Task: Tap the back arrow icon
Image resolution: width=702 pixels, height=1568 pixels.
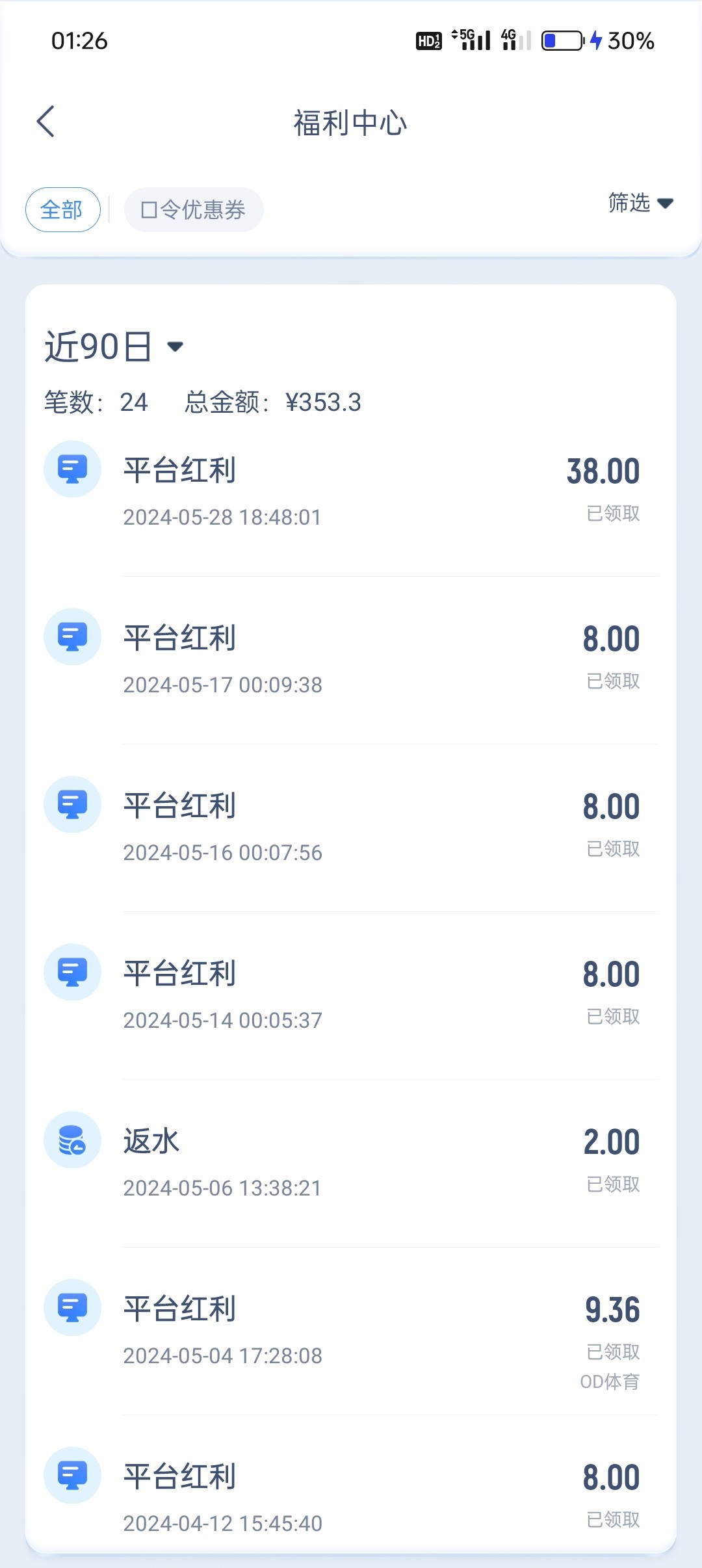Action: [x=45, y=122]
